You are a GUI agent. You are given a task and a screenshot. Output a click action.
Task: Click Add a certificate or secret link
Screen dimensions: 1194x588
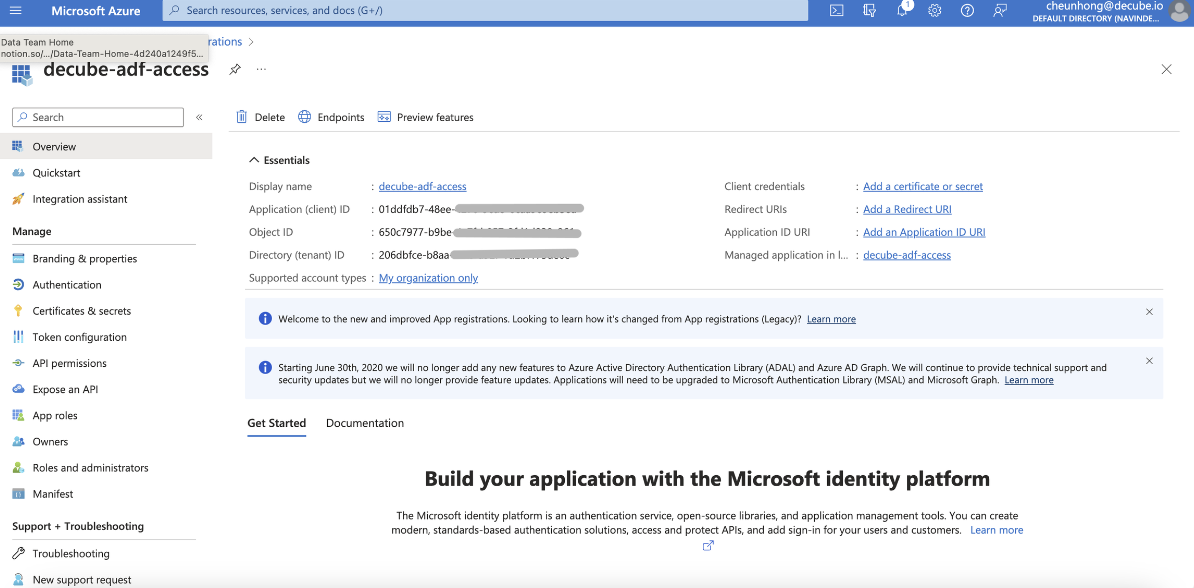point(922,187)
